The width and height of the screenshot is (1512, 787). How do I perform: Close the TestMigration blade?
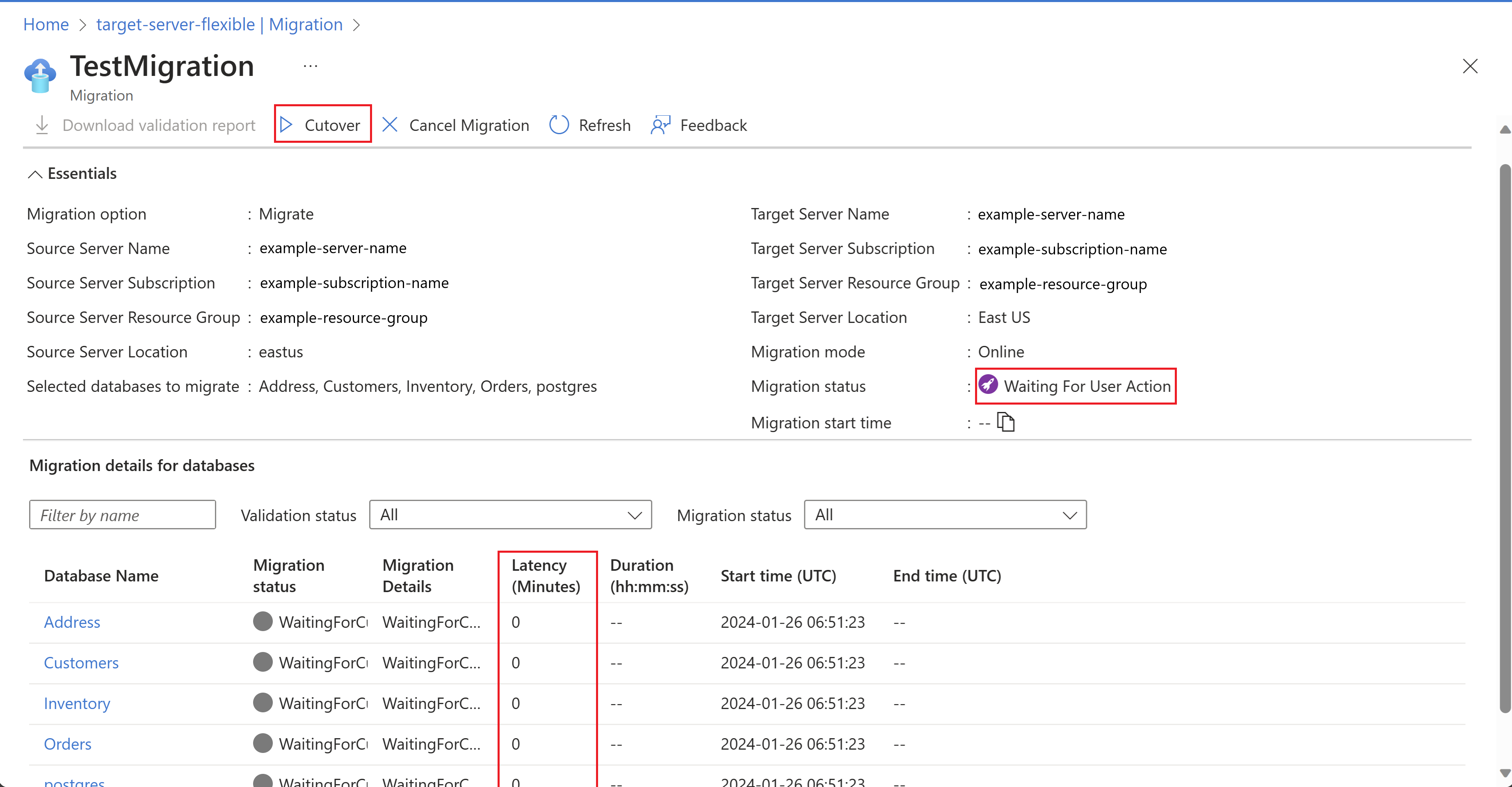pyautogui.click(x=1470, y=66)
